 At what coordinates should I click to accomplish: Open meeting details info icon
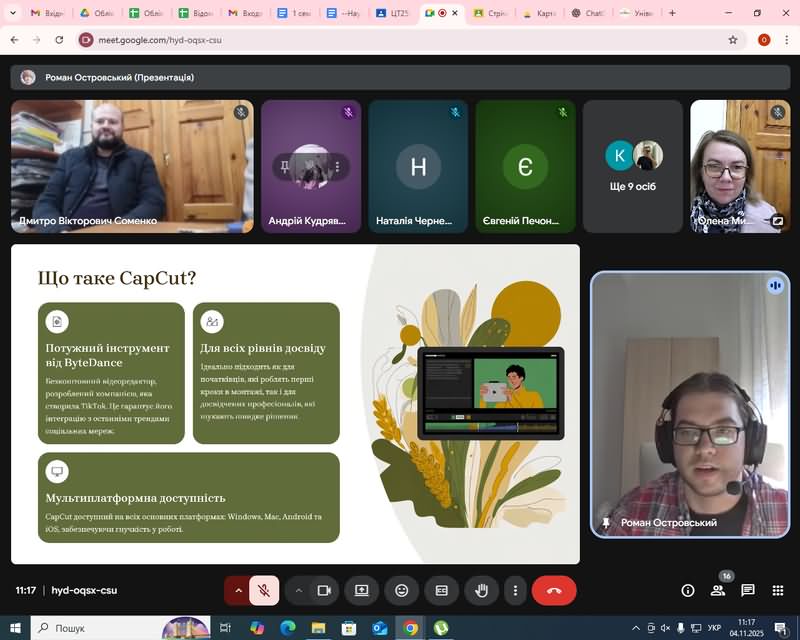tap(688, 590)
